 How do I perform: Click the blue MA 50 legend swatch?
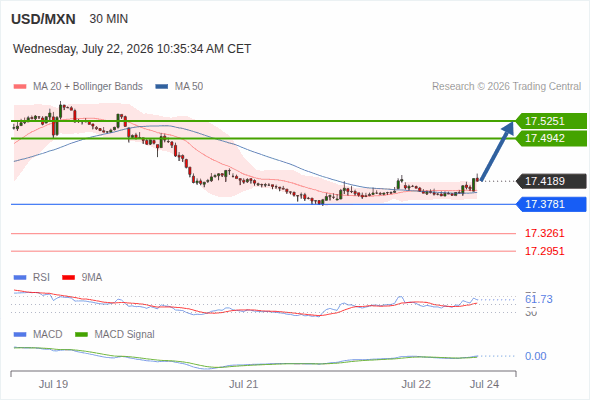[x=162, y=87]
